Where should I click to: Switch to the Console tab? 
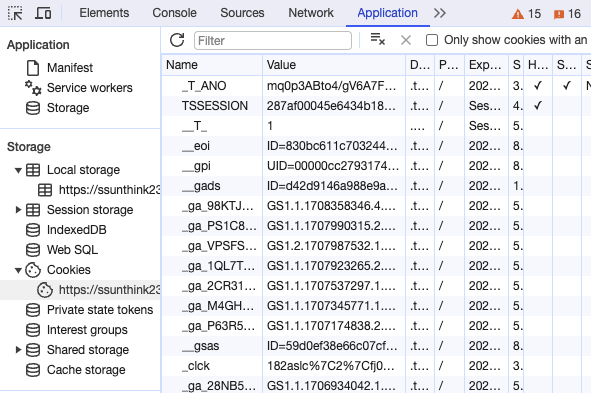[175, 13]
